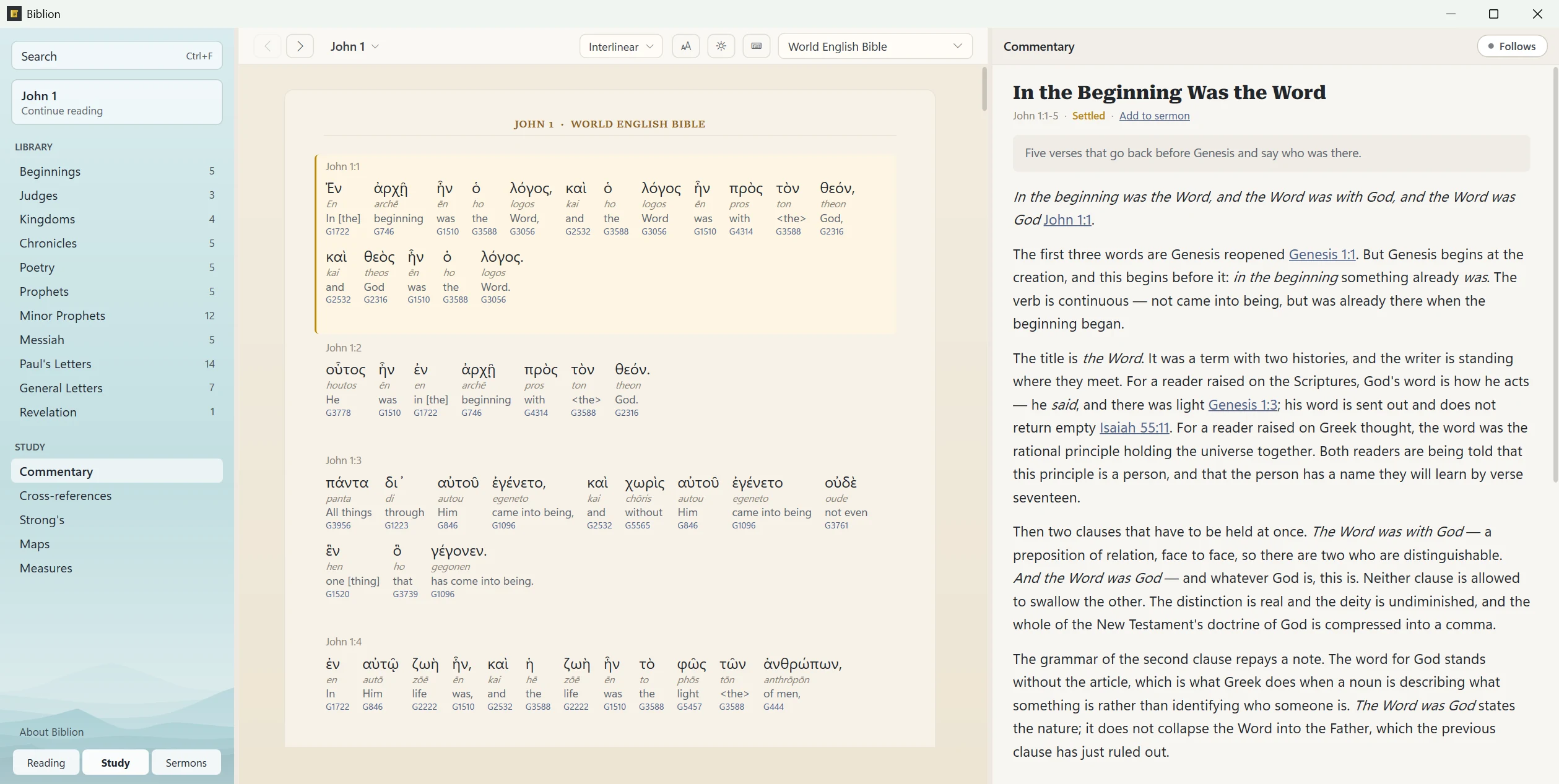Viewport: 1559px width, 784px height.
Task: Follow the Isaiah 55:11 reference link
Action: [1134, 428]
